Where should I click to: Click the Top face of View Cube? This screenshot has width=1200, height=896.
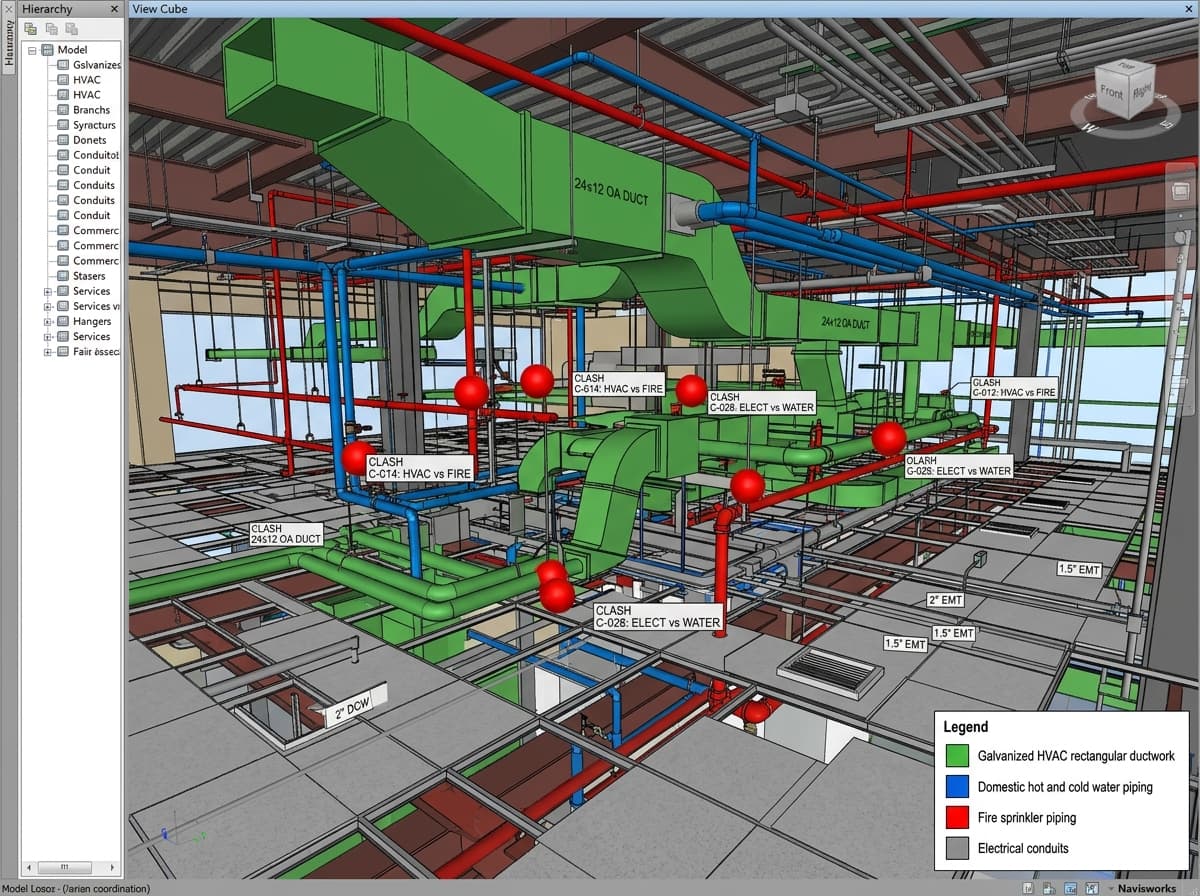click(1127, 66)
